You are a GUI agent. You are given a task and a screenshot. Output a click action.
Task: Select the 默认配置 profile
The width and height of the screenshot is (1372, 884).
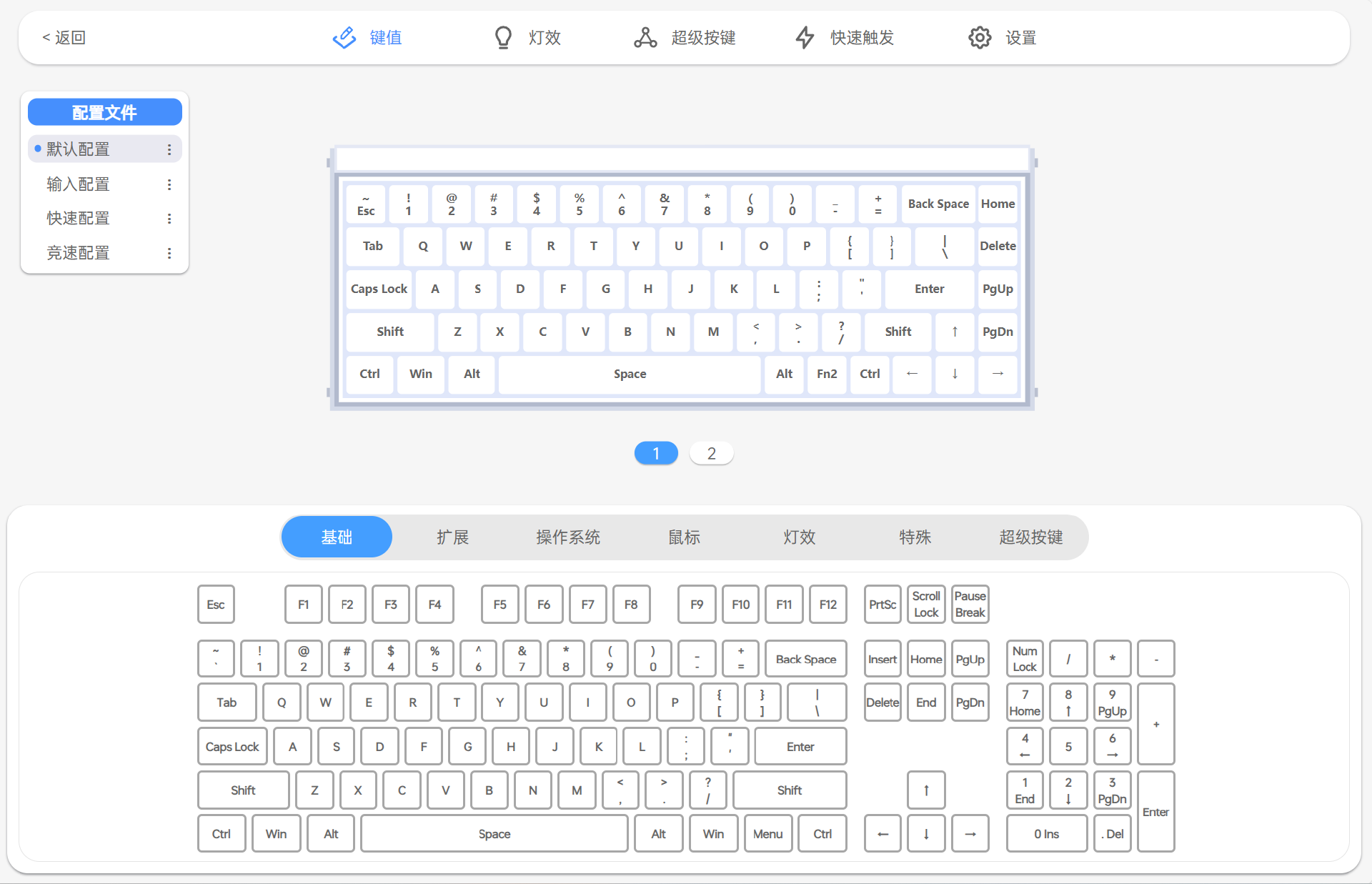pyautogui.click(x=104, y=149)
